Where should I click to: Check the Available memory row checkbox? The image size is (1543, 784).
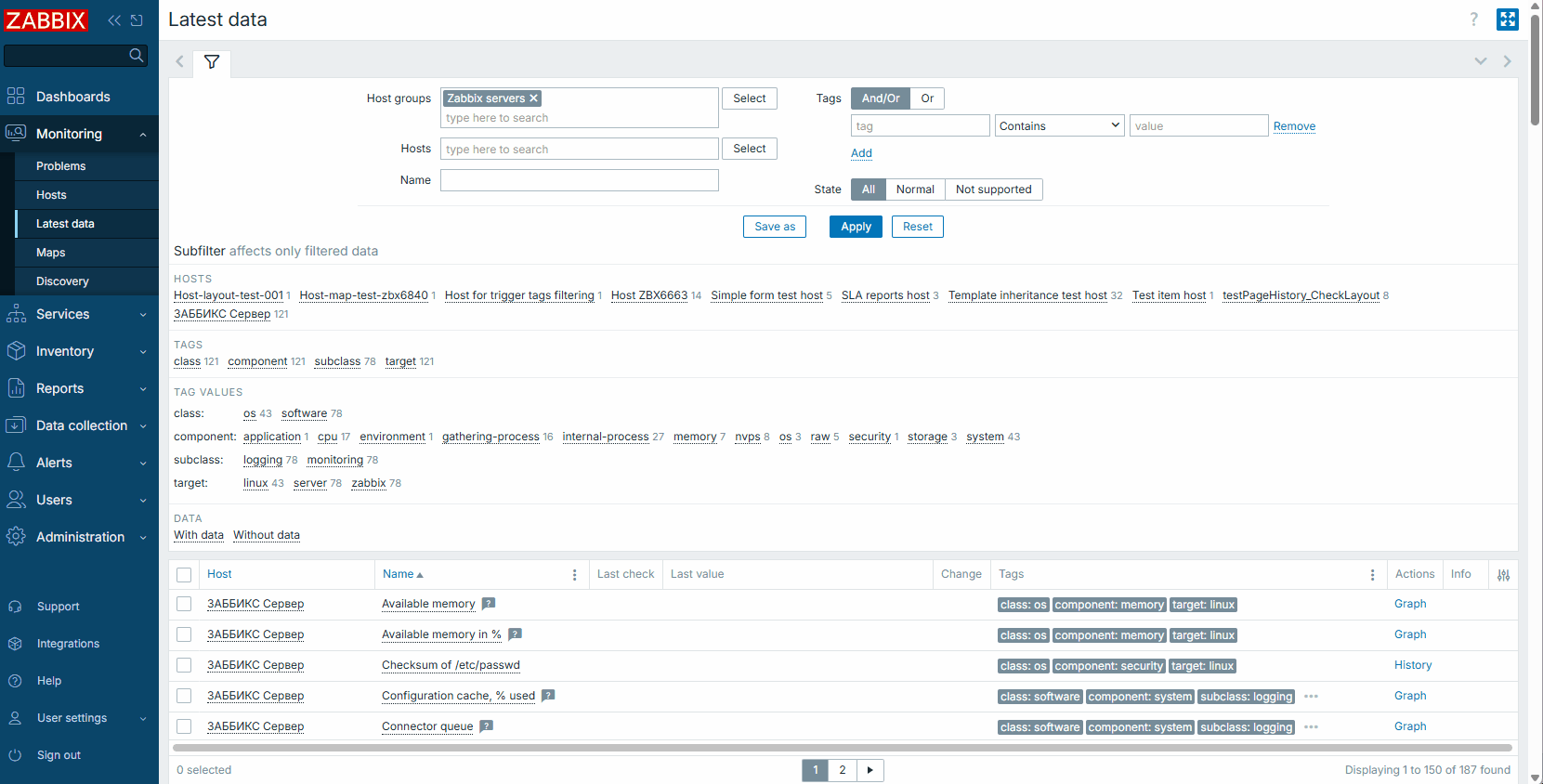coord(184,604)
